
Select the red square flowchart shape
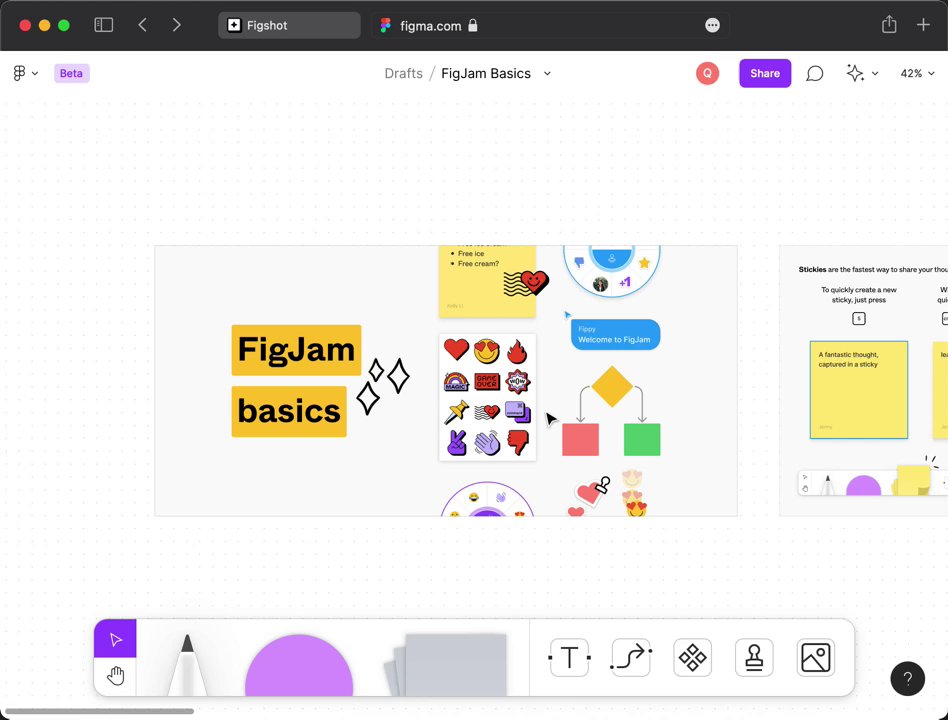(x=580, y=439)
